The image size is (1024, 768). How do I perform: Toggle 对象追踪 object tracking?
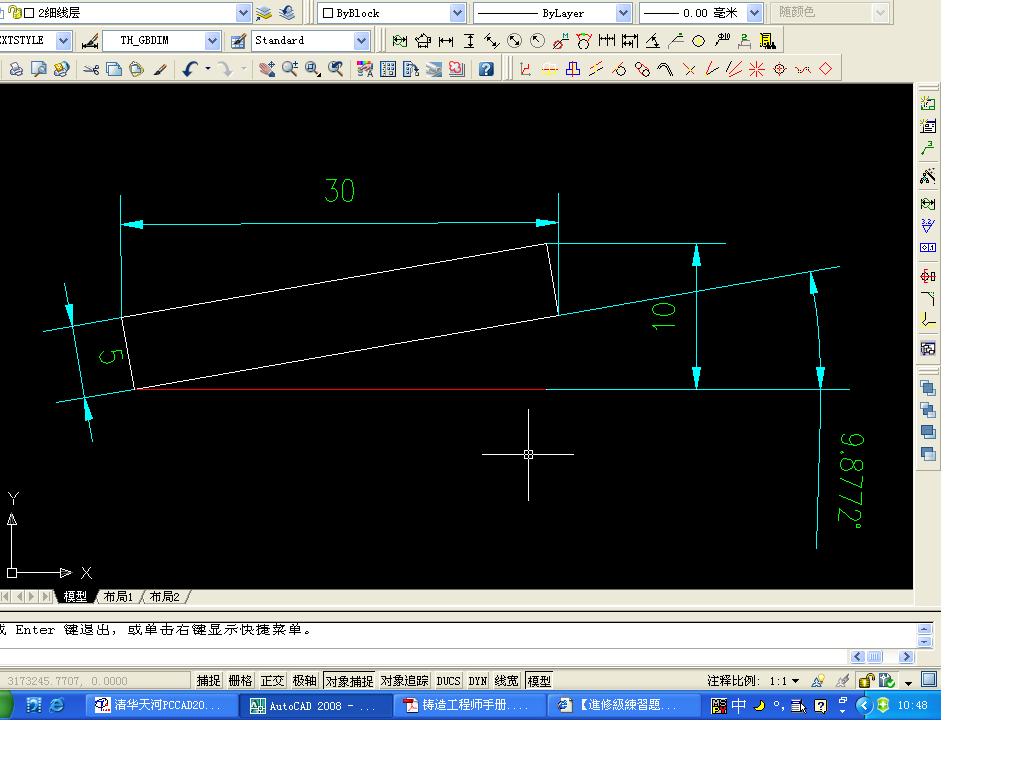(x=404, y=680)
